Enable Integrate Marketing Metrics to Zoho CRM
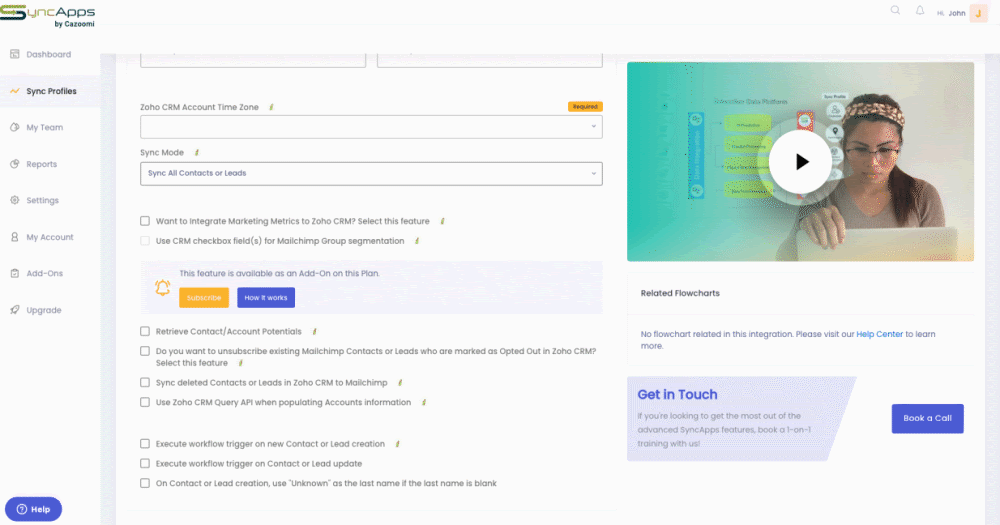1000x525 pixels. 145,221
